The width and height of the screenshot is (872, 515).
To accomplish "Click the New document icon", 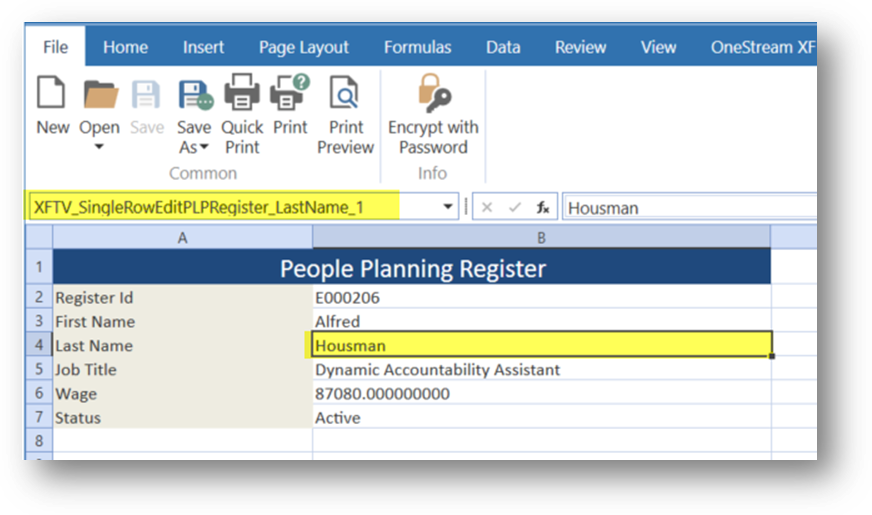I will pos(52,94).
